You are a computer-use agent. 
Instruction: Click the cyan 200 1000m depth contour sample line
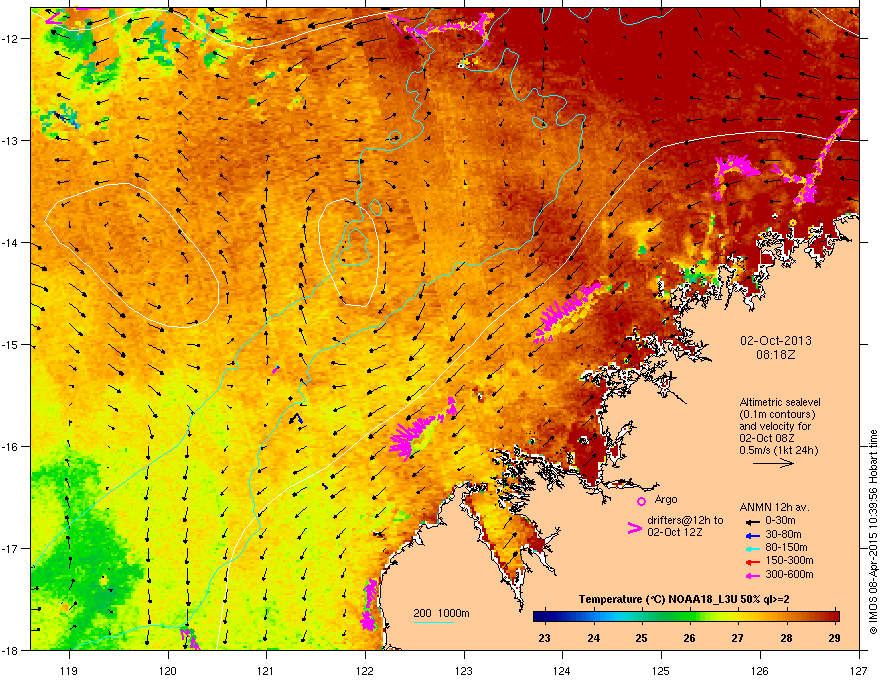click(x=433, y=622)
